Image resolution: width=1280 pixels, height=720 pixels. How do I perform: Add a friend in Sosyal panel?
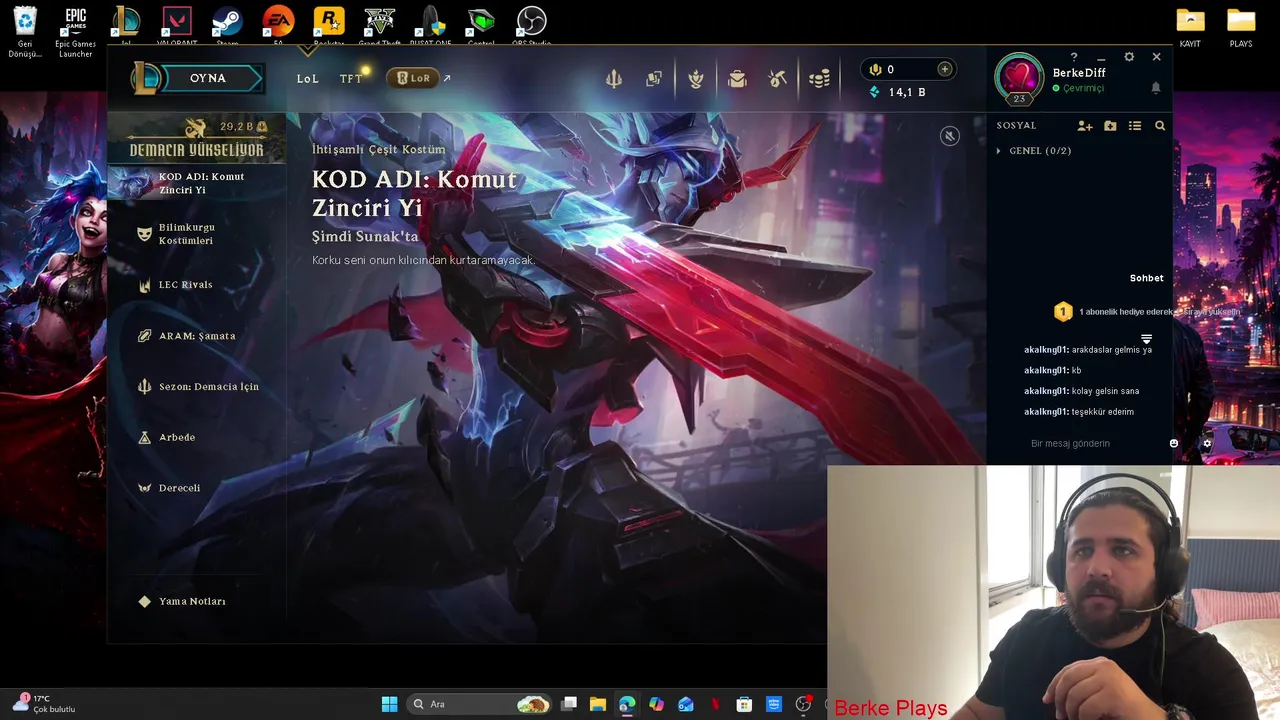coord(1085,126)
